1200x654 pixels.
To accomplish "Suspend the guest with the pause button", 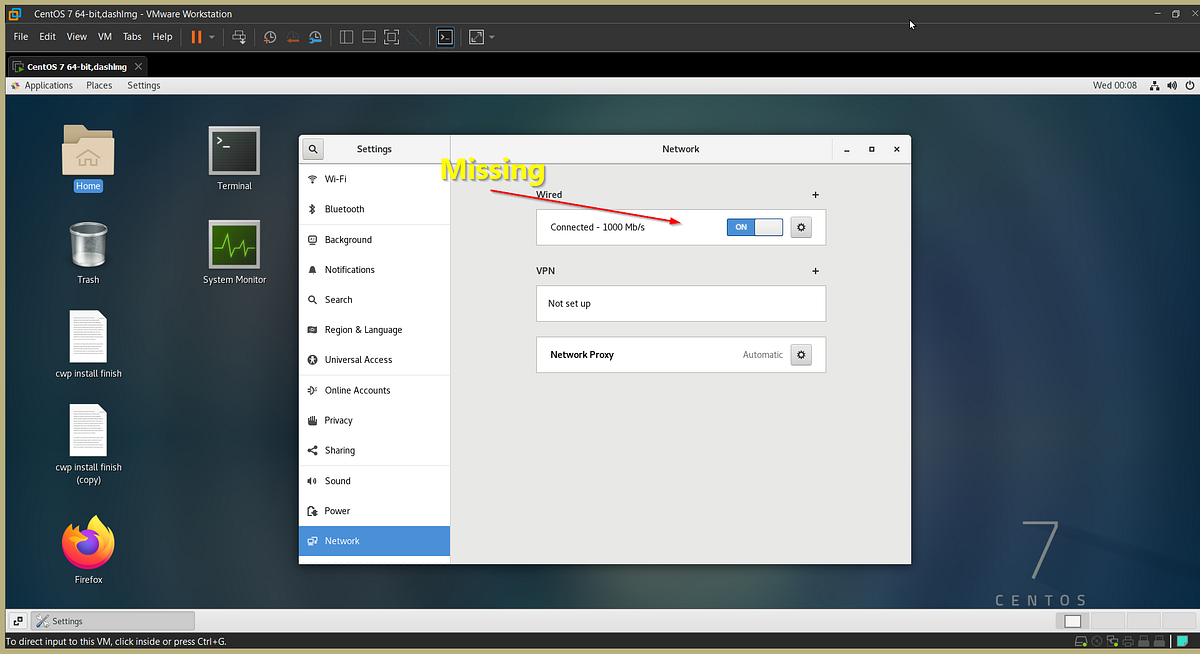I will coord(197,36).
